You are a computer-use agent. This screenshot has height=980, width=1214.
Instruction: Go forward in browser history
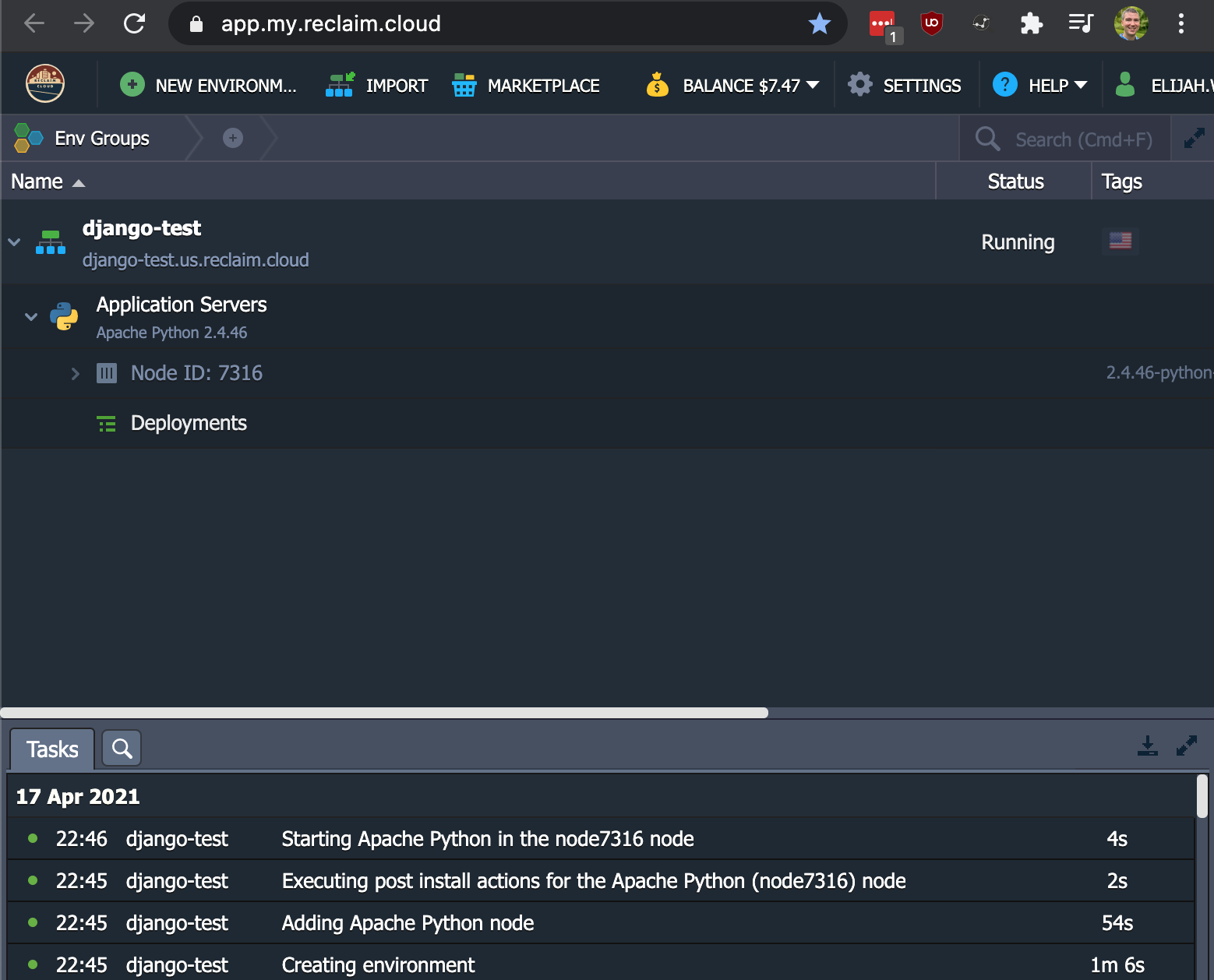pyautogui.click(x=84, y=23)
